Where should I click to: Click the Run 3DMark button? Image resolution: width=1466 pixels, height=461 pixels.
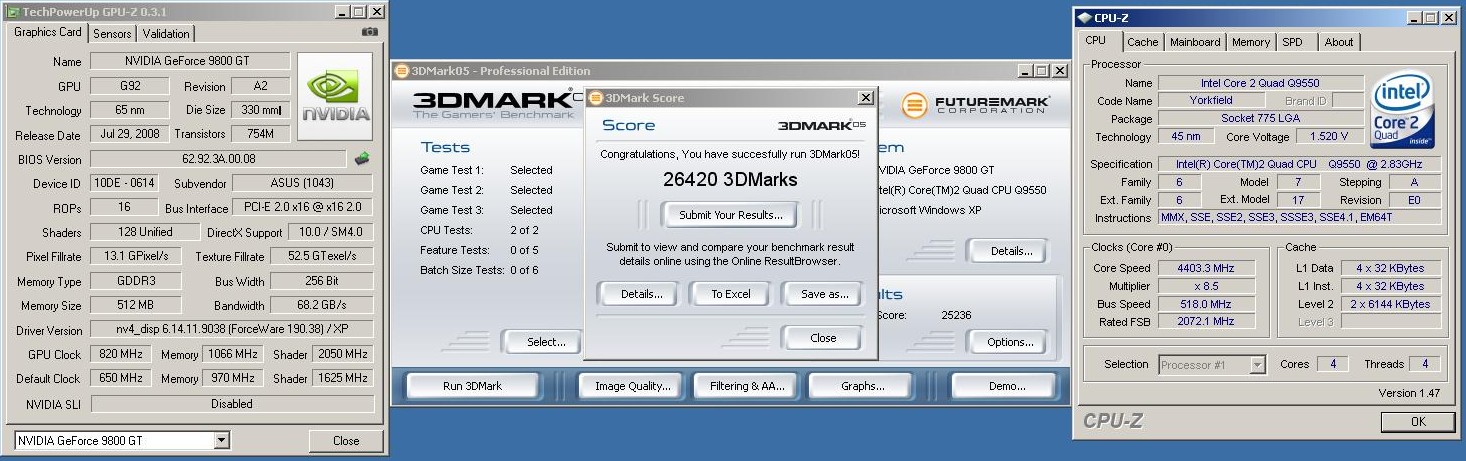[x=473, y=386]
